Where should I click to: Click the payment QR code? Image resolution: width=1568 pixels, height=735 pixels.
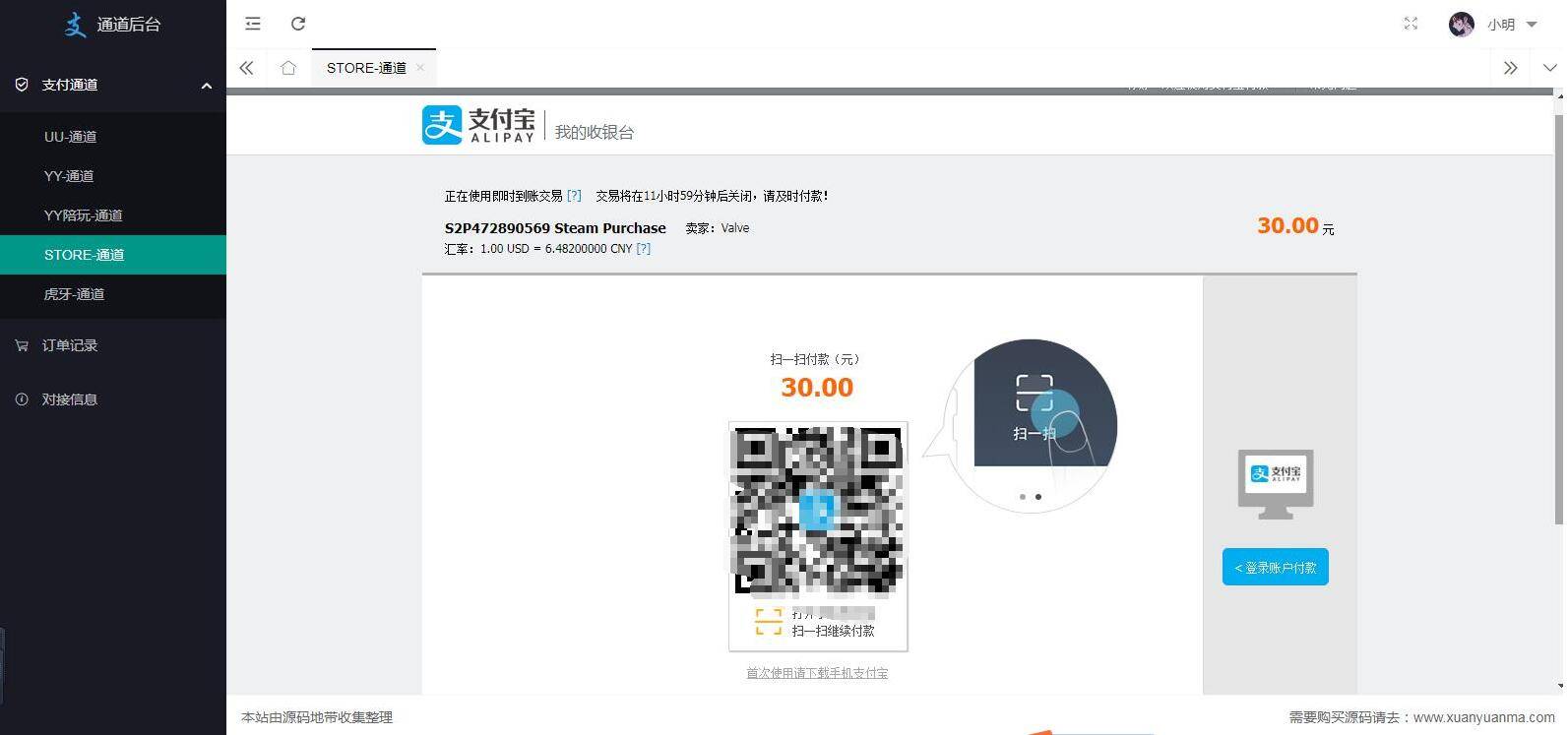point(818,511)
